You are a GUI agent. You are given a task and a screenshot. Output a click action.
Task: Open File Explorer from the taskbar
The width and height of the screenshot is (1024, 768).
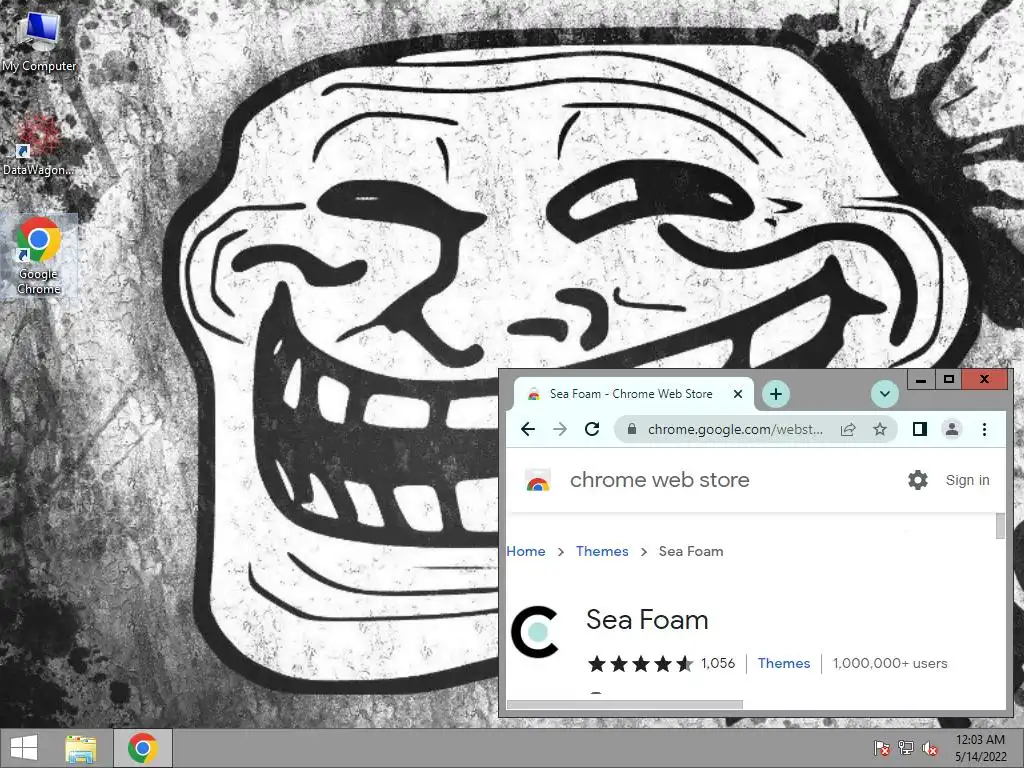pos(81,748)
